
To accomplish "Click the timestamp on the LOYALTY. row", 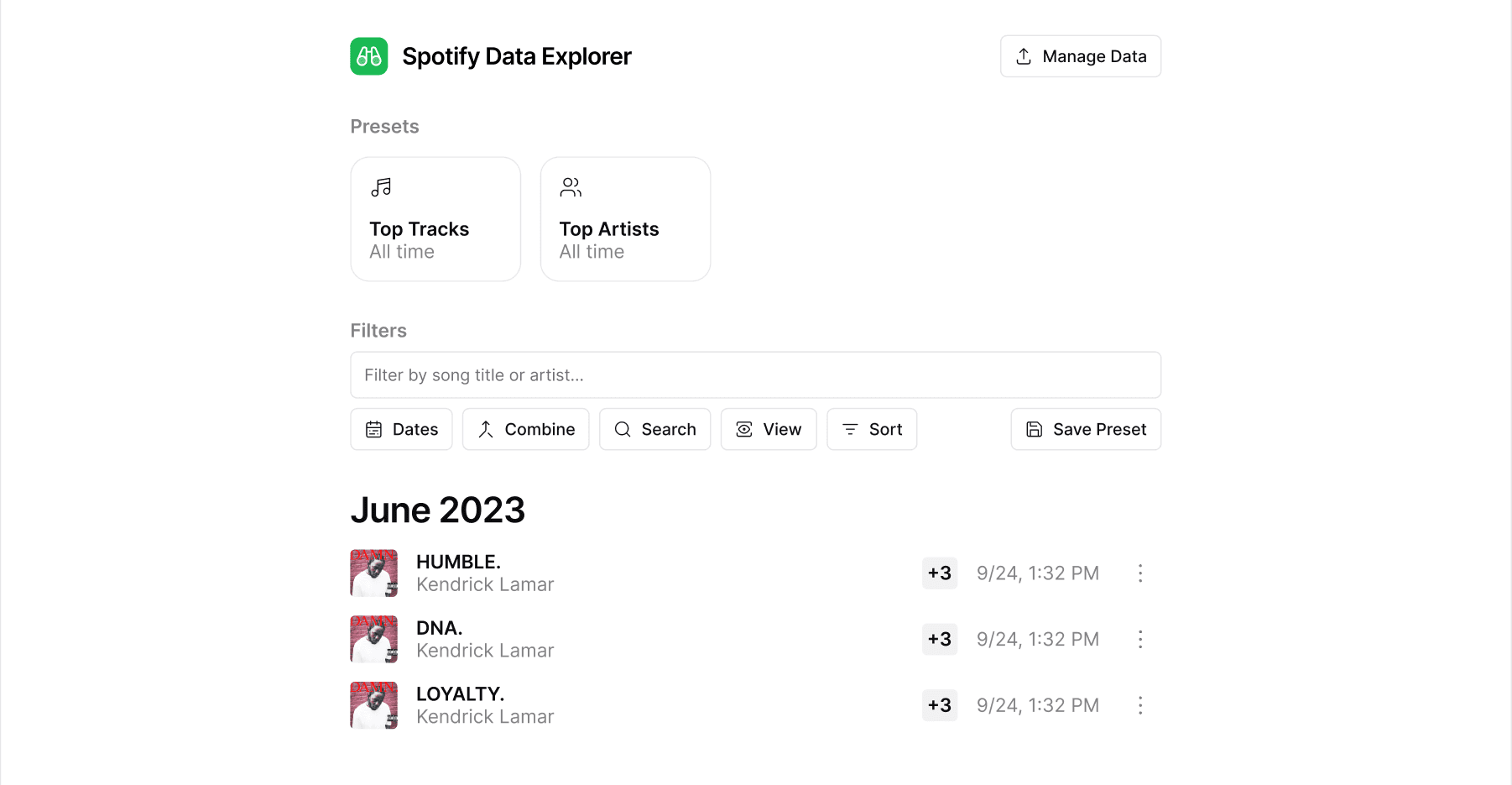I will point(1038,705).
